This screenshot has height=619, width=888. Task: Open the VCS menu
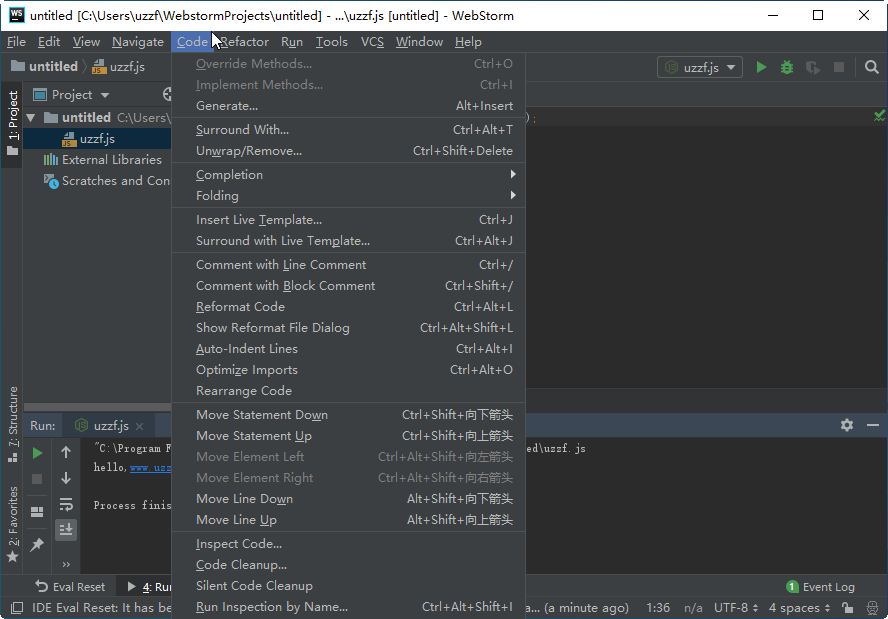[372, 42]
